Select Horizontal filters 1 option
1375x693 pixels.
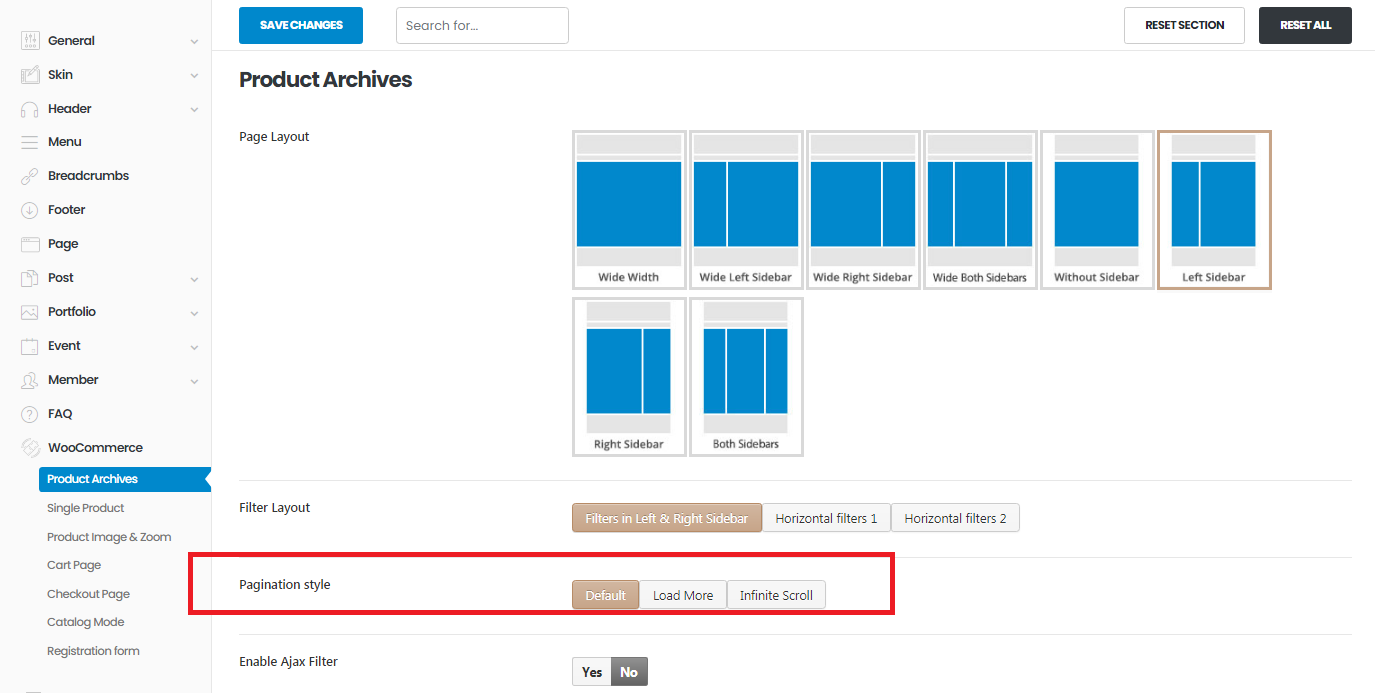(826, 518)
